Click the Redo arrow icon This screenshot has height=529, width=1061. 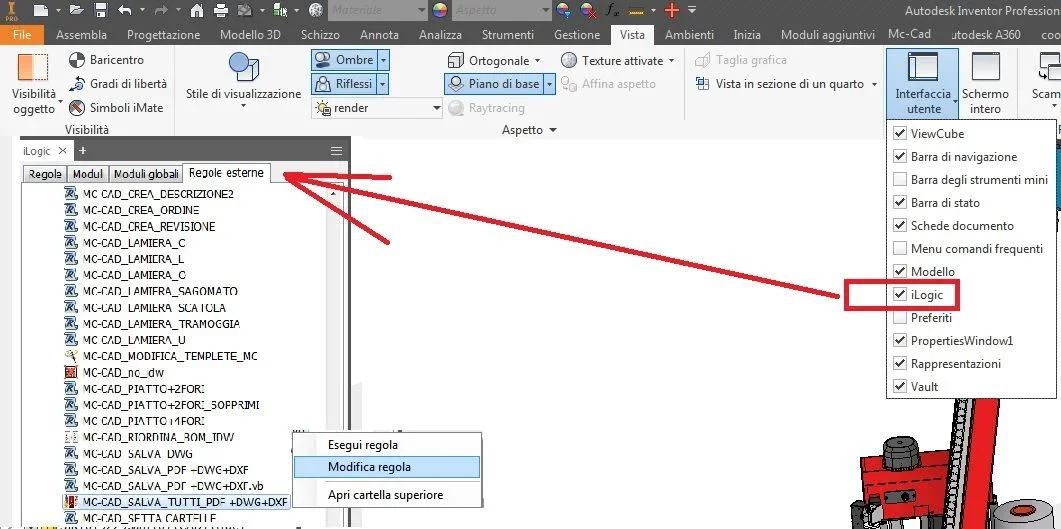(x=159, y=10)
